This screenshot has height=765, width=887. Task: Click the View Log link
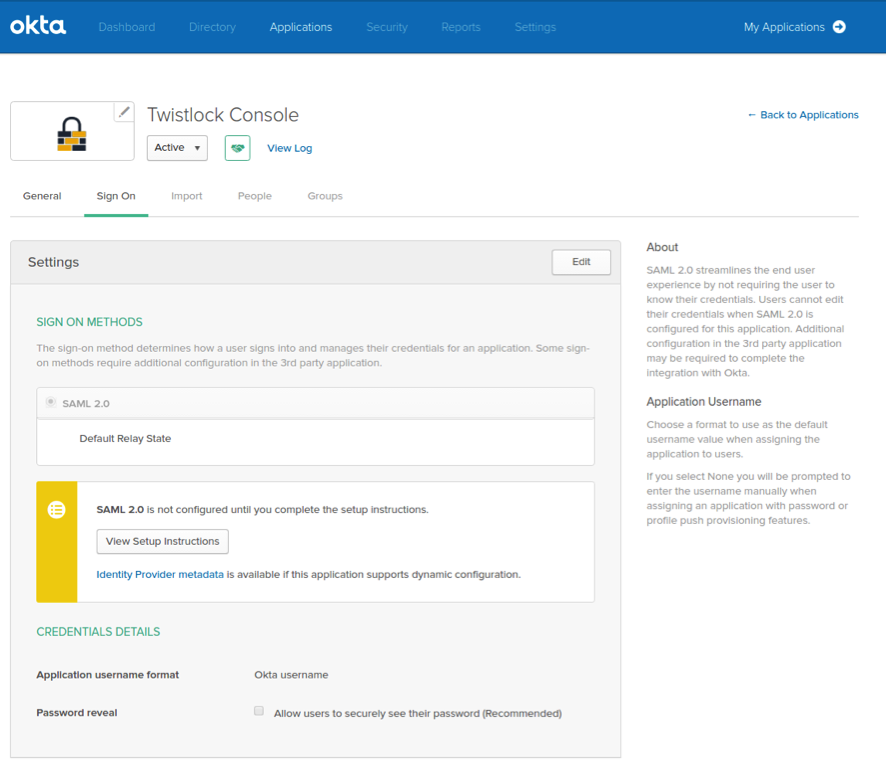[290, 148]
